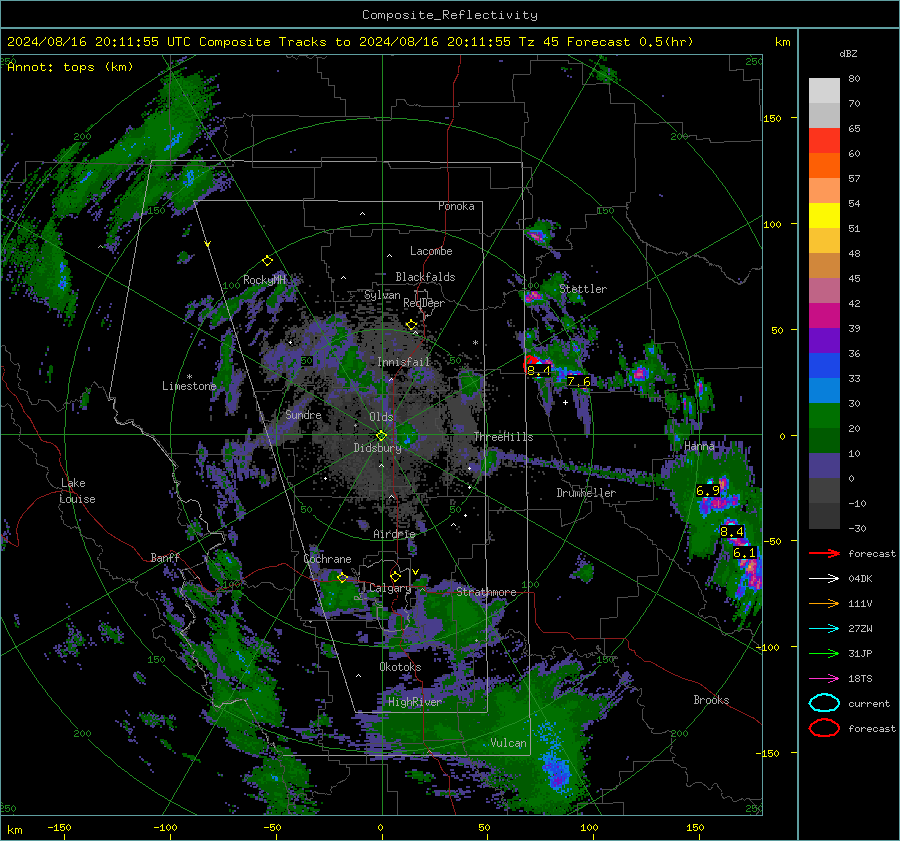Click the Banff label
The image size is (900, 841).
click(x=165, y=557)
